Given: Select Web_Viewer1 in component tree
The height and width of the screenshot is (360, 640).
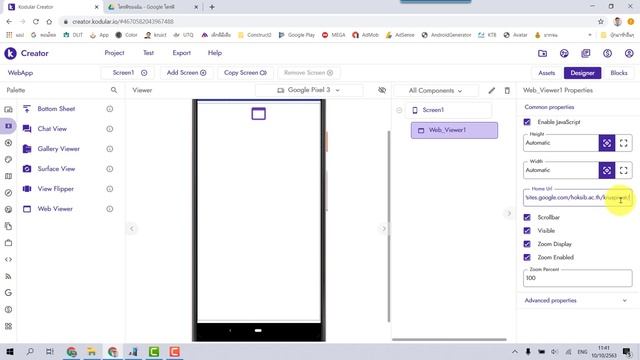Looking at the screenshot, I should tap(454, 130).
